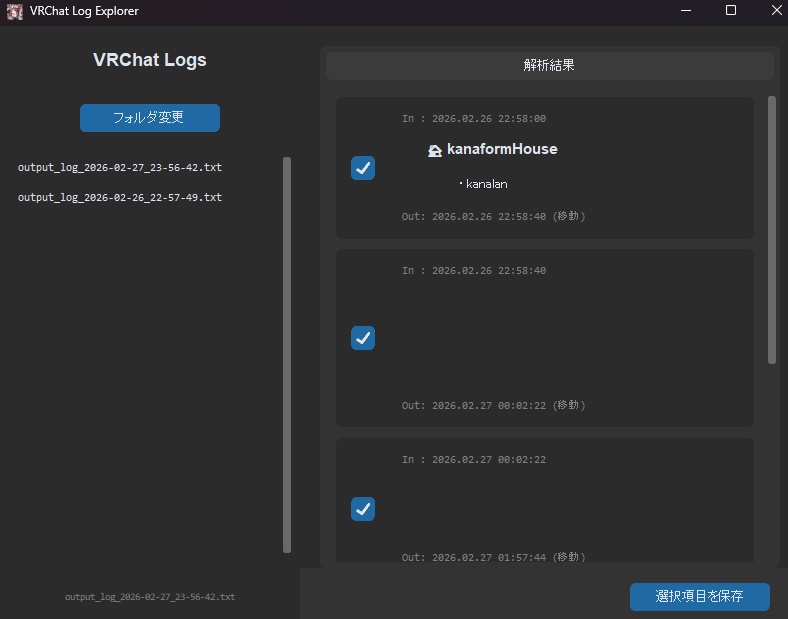Viewport: 788px width, 619px height.
Task: Click Out: 2026.02.27 01:57:44 (移動) text
Action: 494,557
